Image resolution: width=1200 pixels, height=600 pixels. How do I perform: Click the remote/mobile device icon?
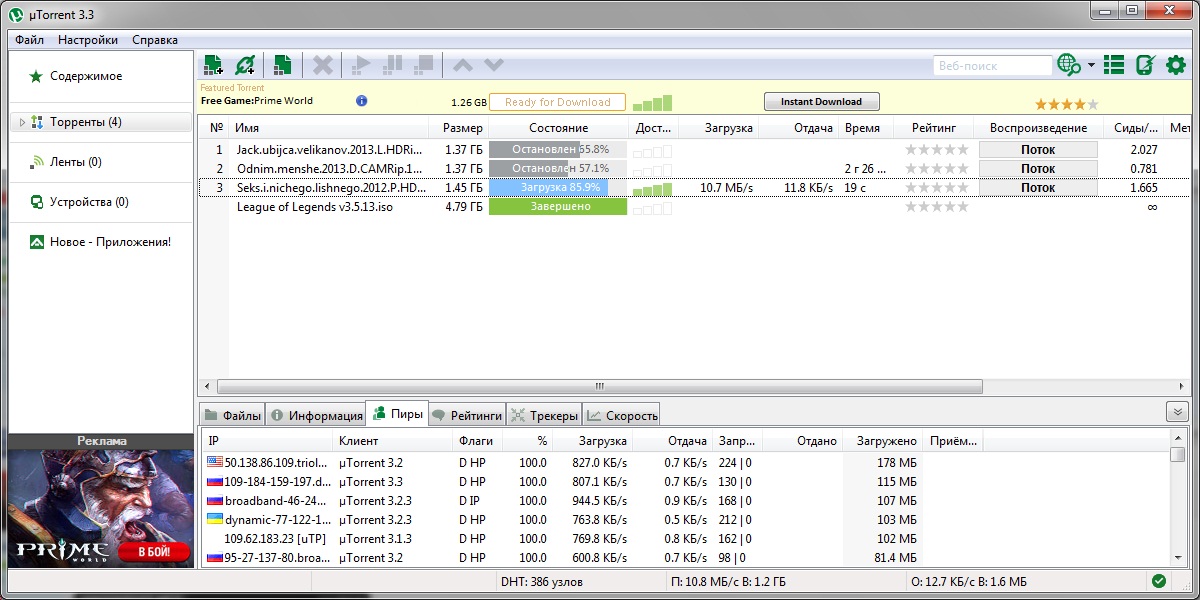click(x=1146, y=65)
